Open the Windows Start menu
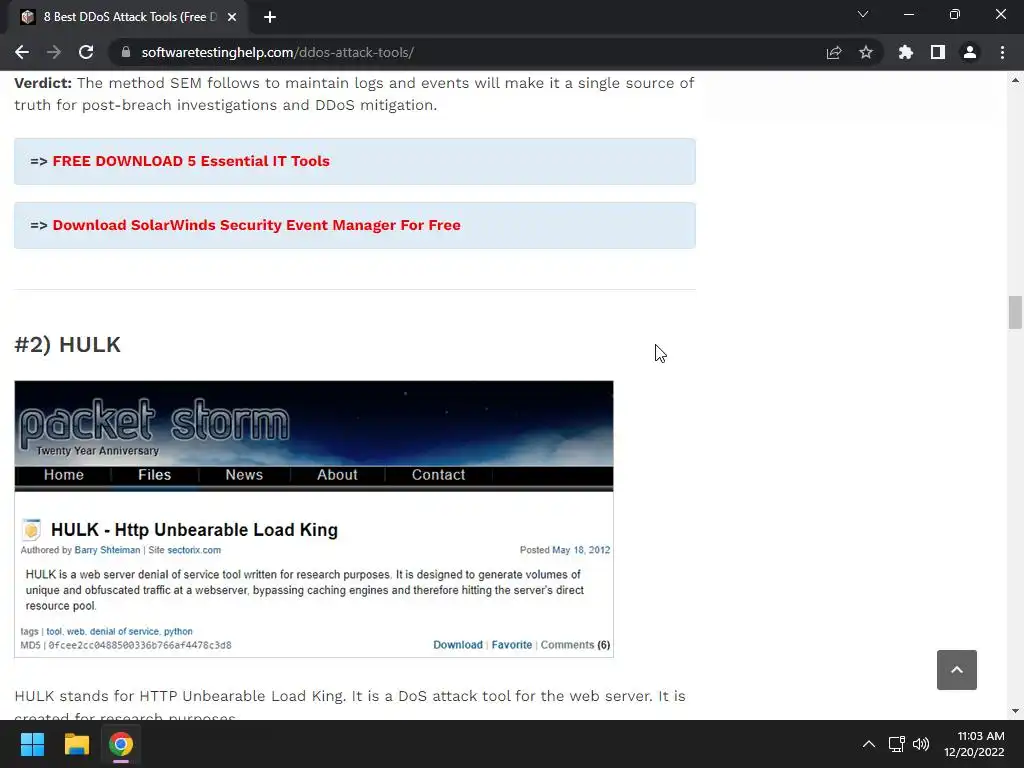The height and width of the screenshot is (768, 1024). tap(32, 744)
